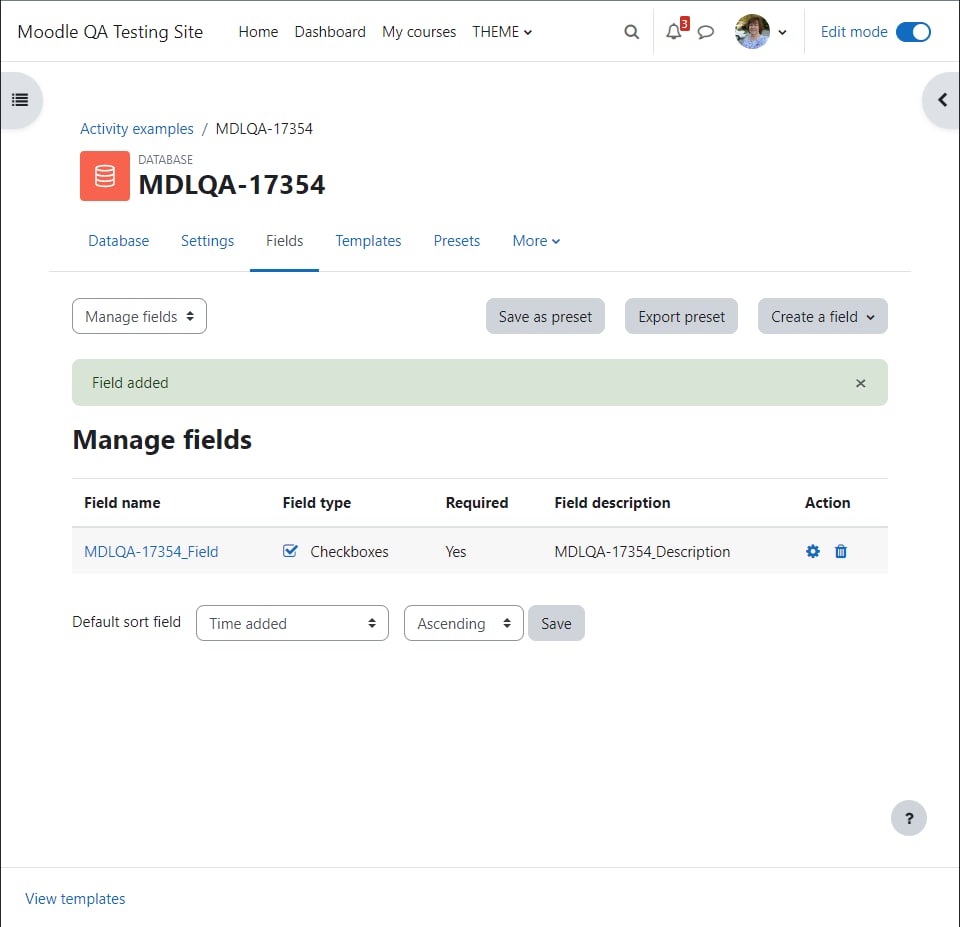This screenshot has height=927, width=960.
Task: Open the help question mark button
Action: tap(909, 818)
